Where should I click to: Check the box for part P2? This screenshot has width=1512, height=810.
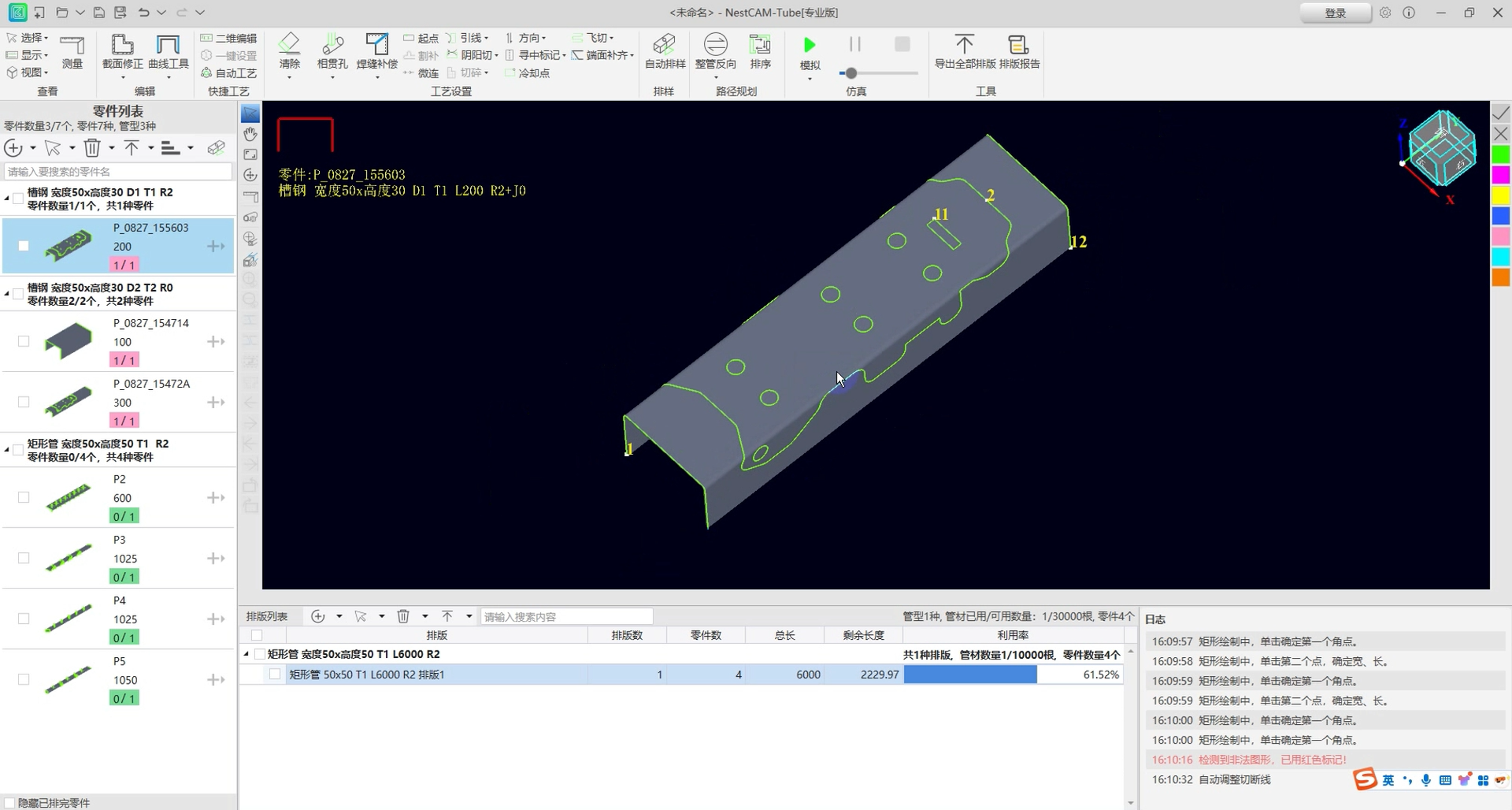click(24, 497)
